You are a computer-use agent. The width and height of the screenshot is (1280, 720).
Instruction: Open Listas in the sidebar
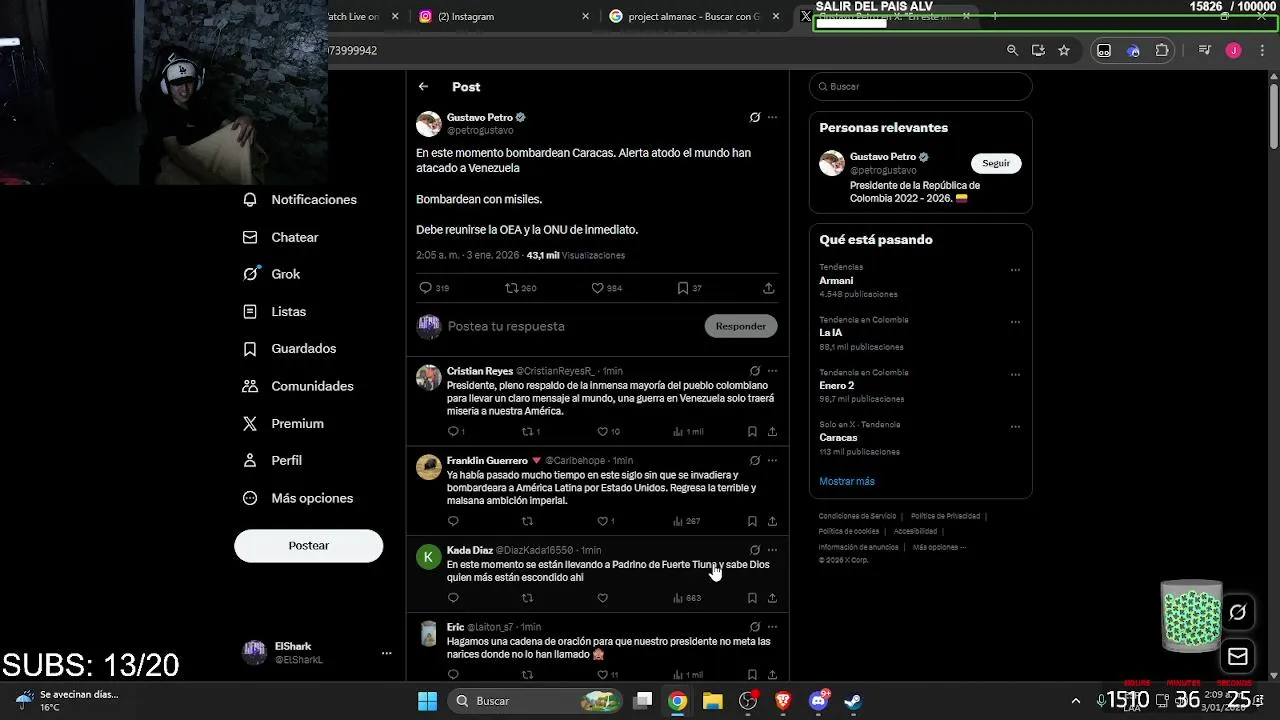tap(275, 312)
